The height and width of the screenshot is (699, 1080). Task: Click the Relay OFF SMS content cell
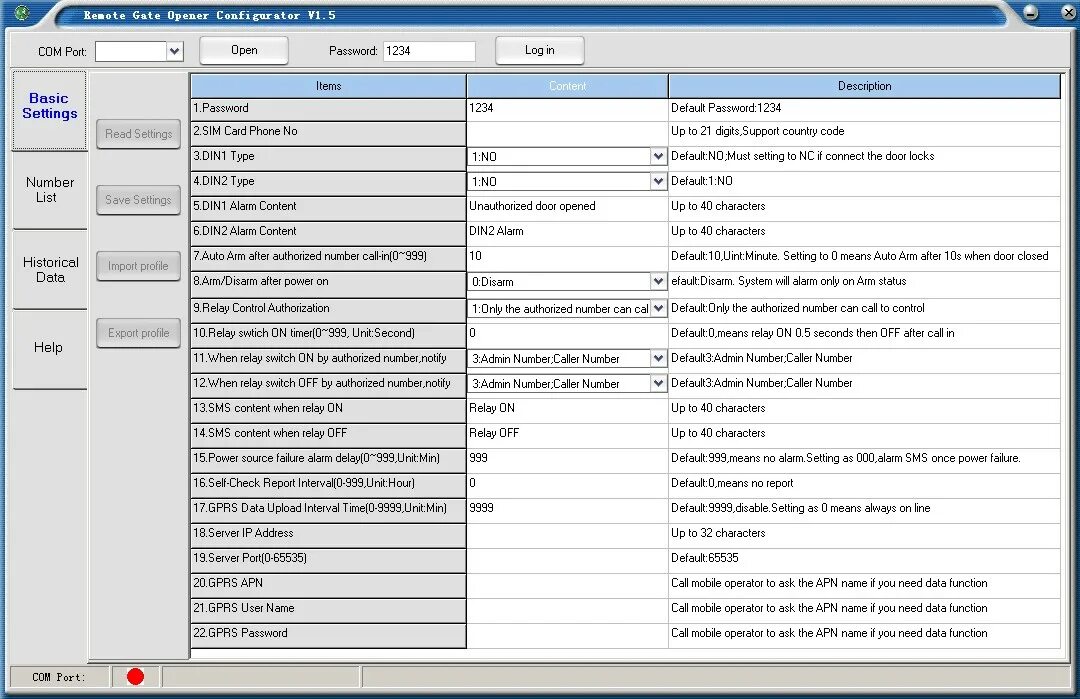tap(567, 434)
